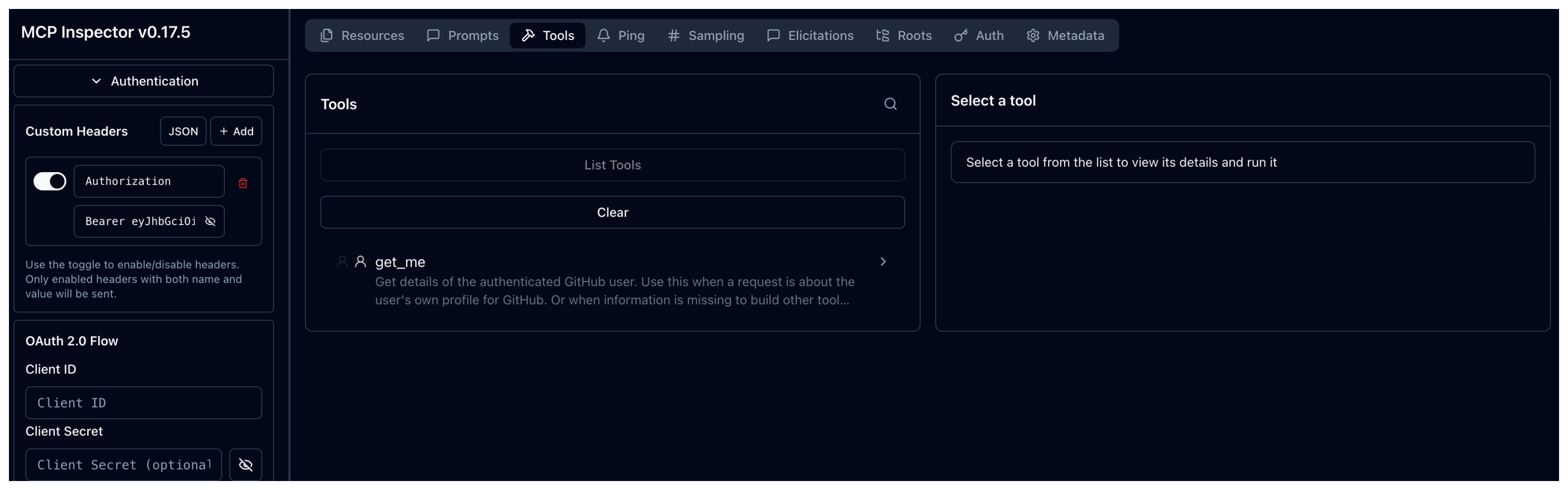
Task: Delete the Authorization header with trash icon
Action: (x=243, y=183)
